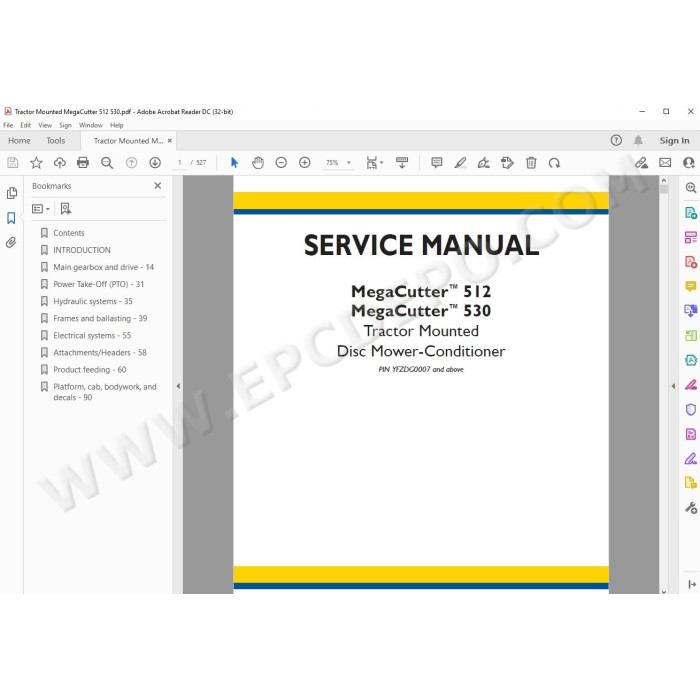Click the Delete trash icon
Screen dimensions: 700x700
tap(531, 163)
